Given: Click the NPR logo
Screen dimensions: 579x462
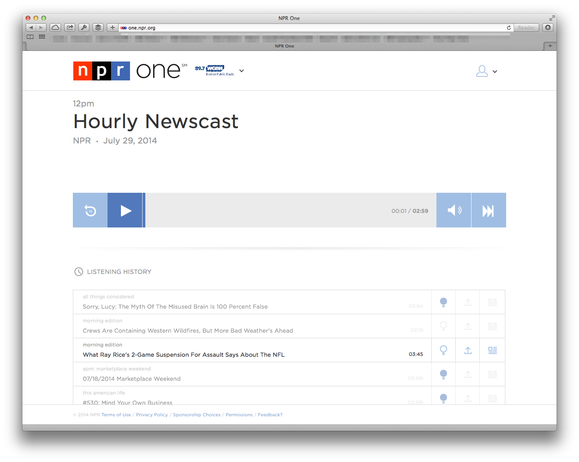Looking at the screenshot, I should pyautogui.click(x=101, y=71).
